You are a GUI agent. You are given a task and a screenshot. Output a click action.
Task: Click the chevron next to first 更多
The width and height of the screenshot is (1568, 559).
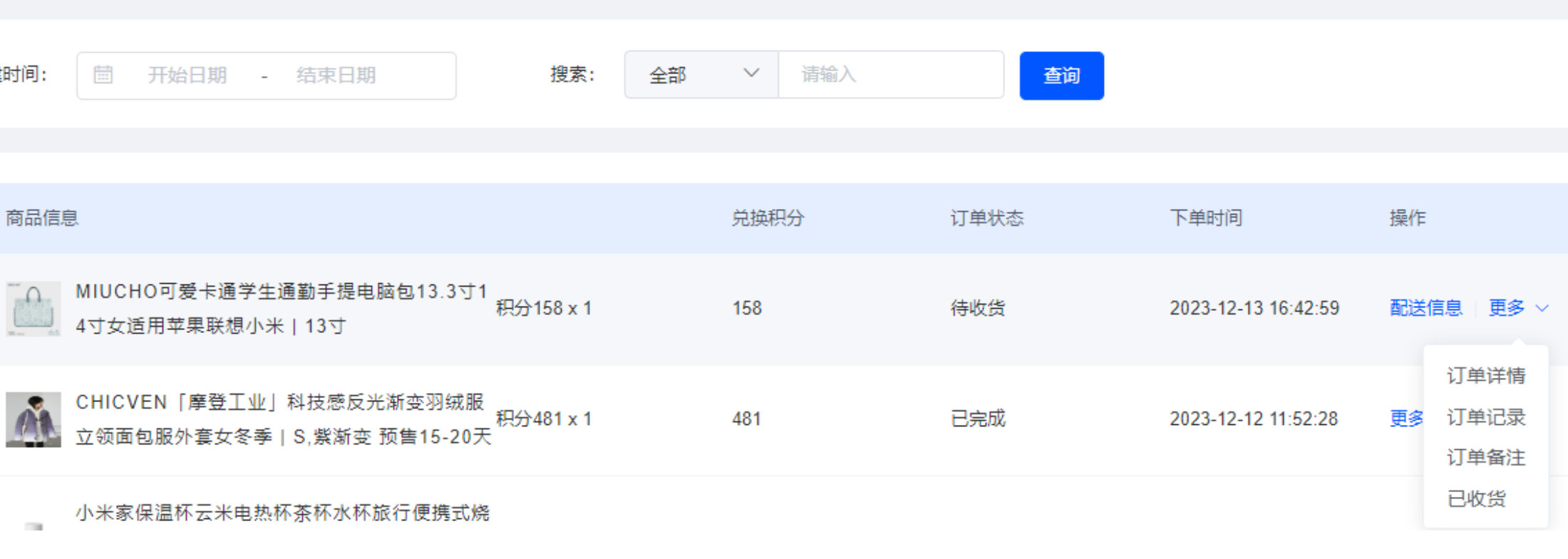coord(1542,309)
